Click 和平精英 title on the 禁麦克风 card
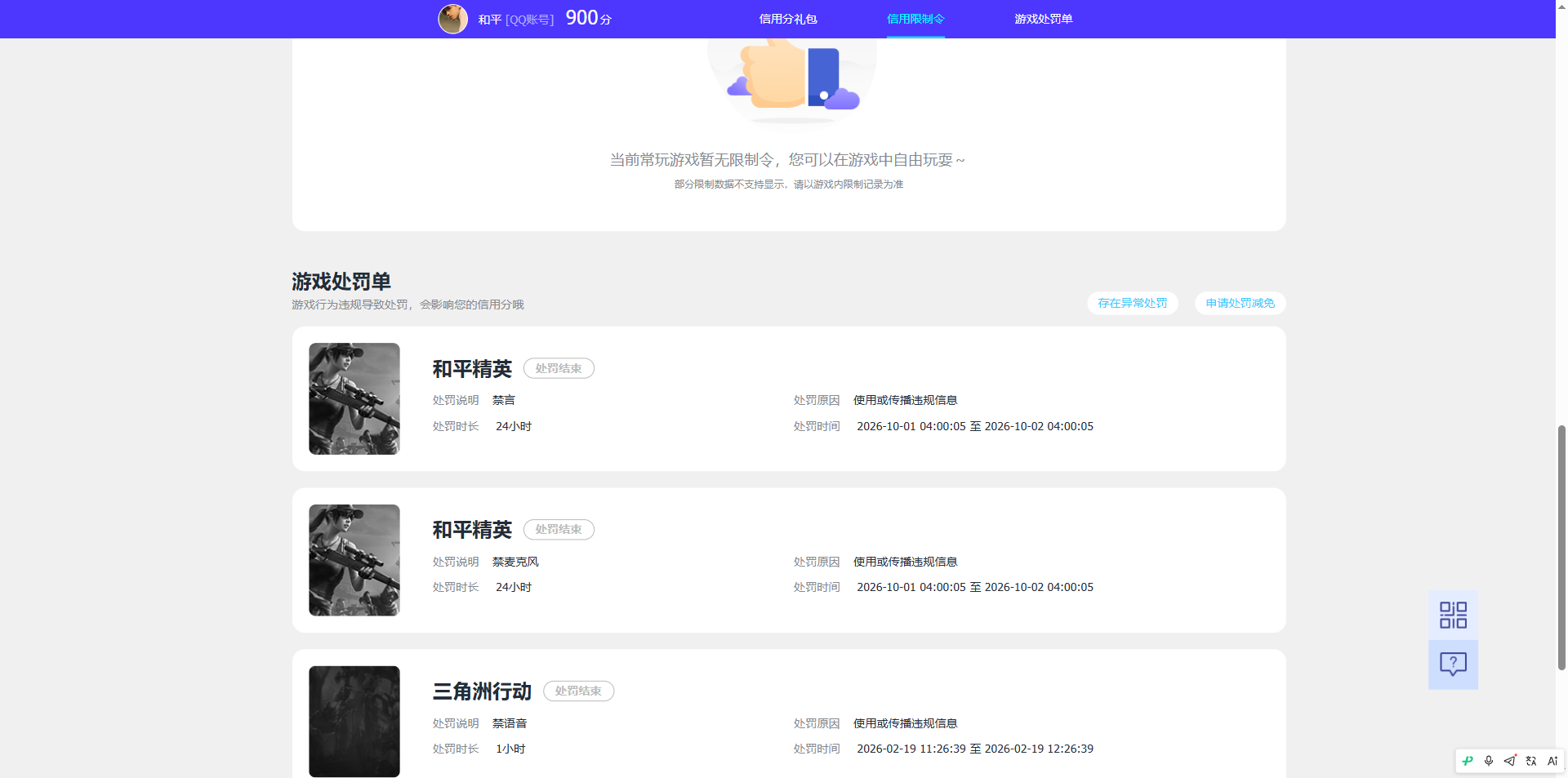This screenshot has height=778, width=1568. [x=472, y=530]
